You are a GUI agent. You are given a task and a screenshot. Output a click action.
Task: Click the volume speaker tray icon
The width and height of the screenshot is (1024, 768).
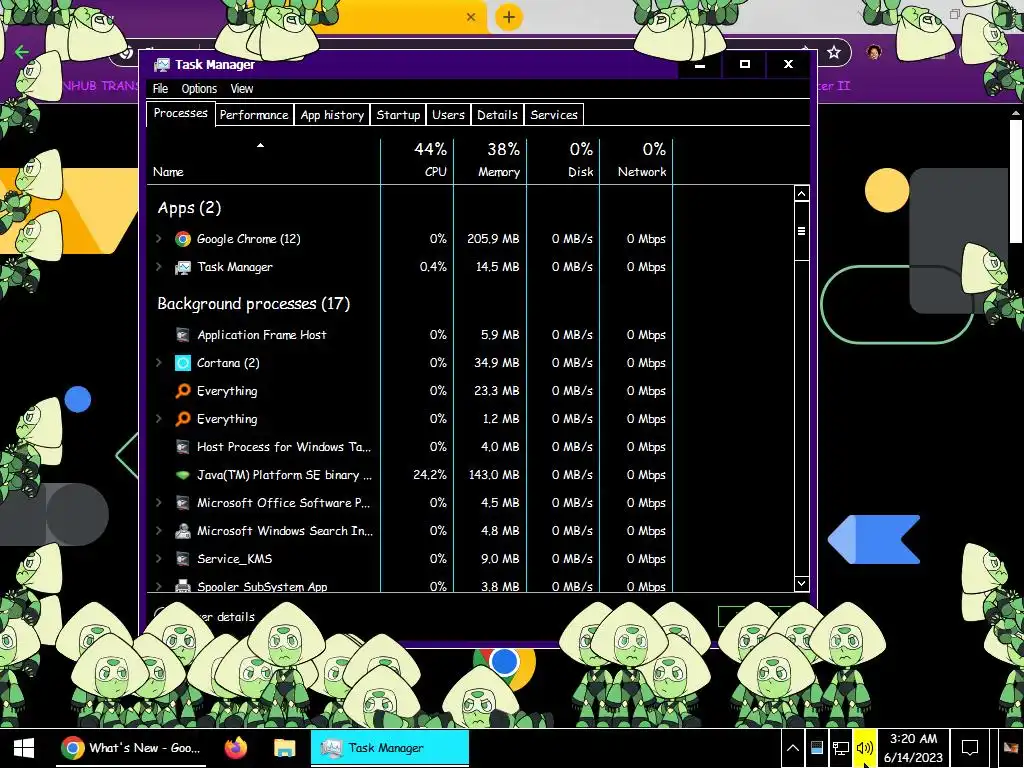point(865,748)
